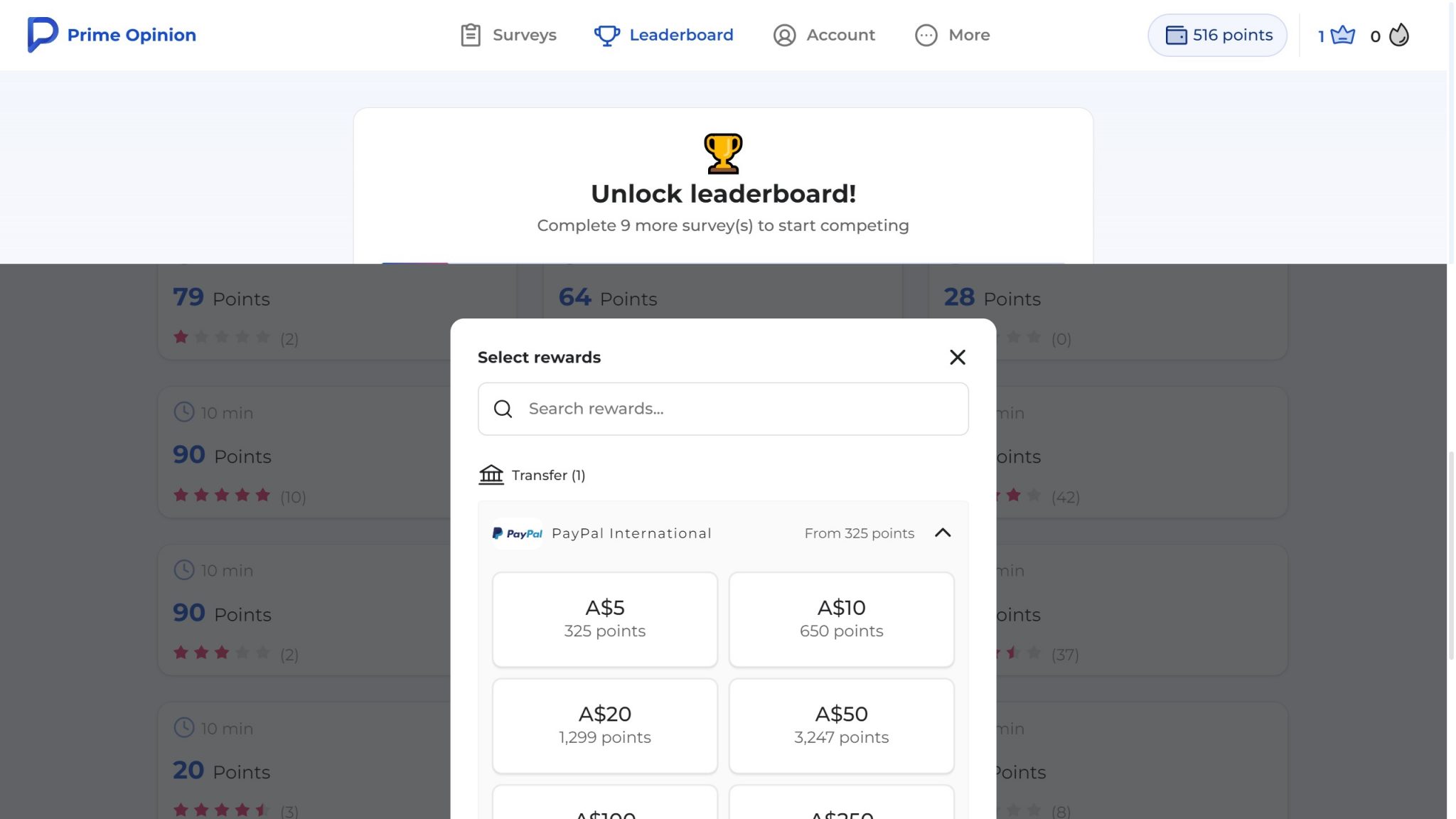Screen dimensions: 1456x819
Task: Collapse the PayPal International rewards list
Action: coord(943,532)
